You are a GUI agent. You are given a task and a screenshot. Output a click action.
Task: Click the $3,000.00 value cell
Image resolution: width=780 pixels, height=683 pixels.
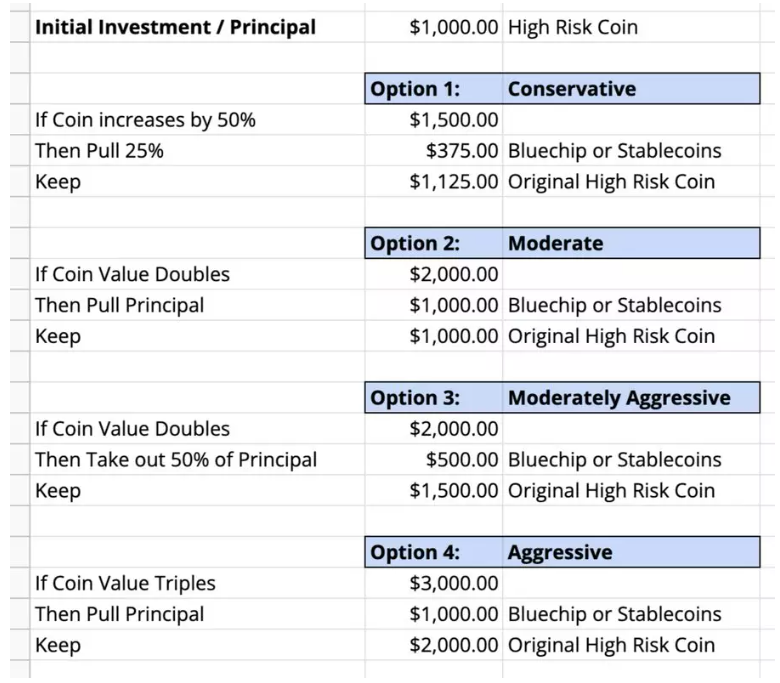point(433,583)
